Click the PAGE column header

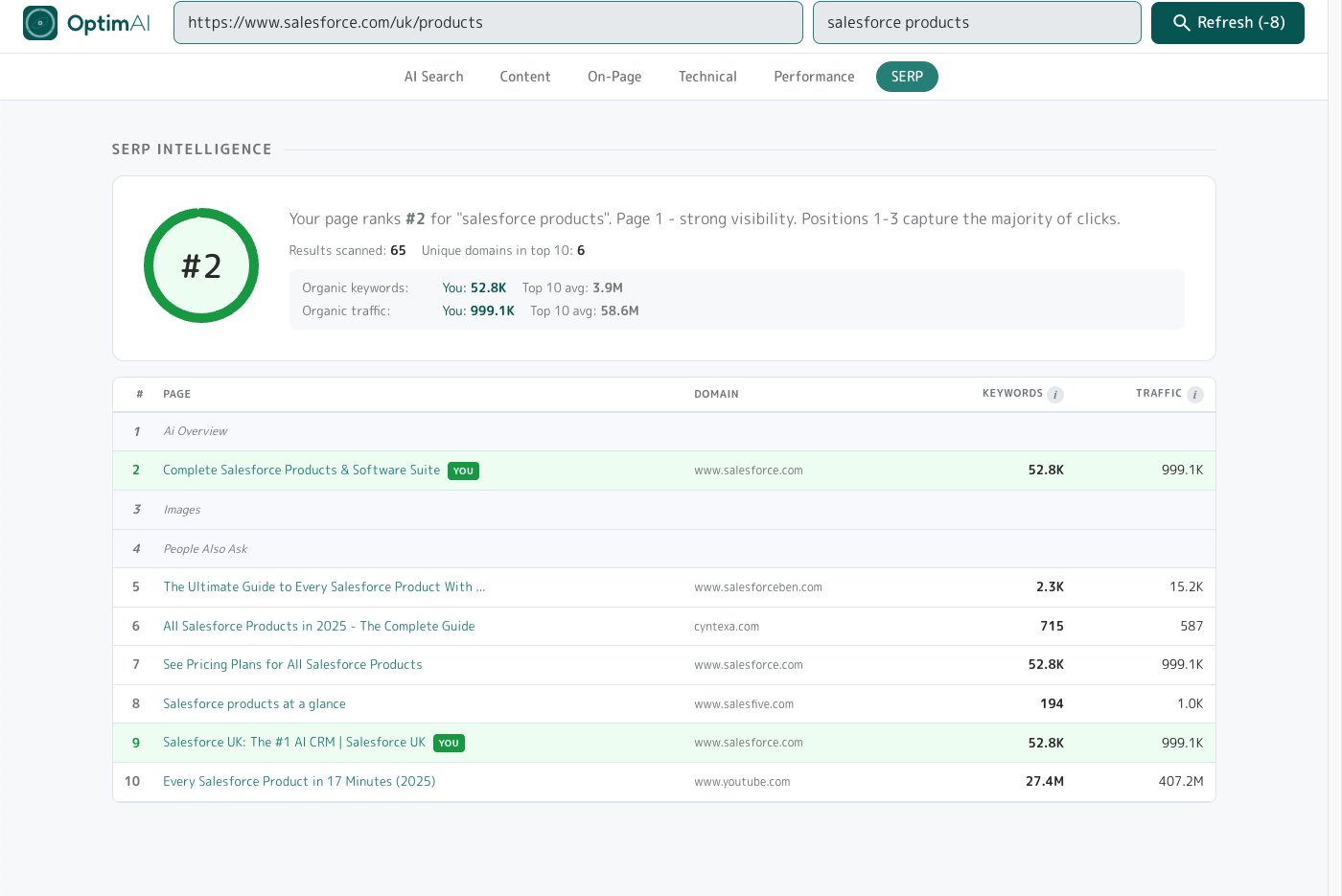pyautogui.click(x=177, y=395)
